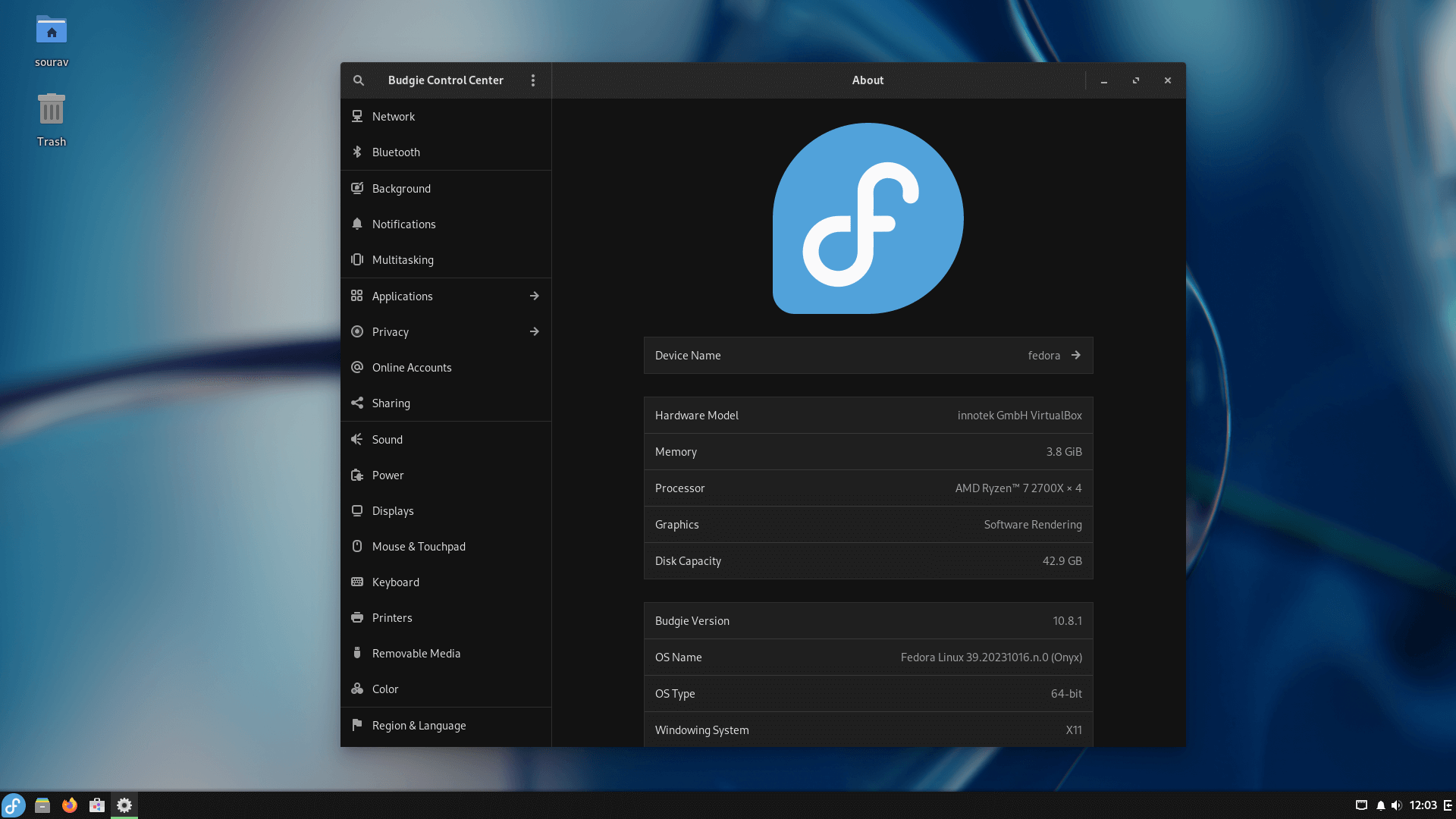Select the Sound settings icon

point(388,439)
